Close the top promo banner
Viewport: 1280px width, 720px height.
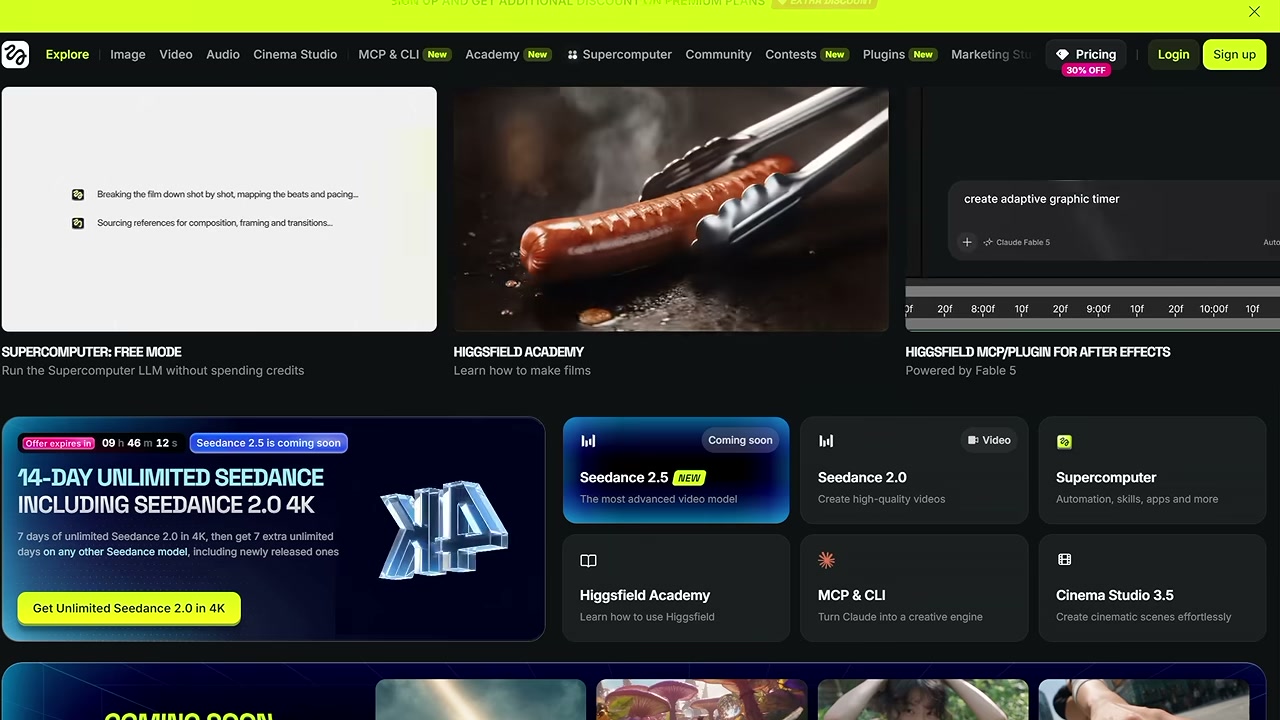pos(1254,12)
